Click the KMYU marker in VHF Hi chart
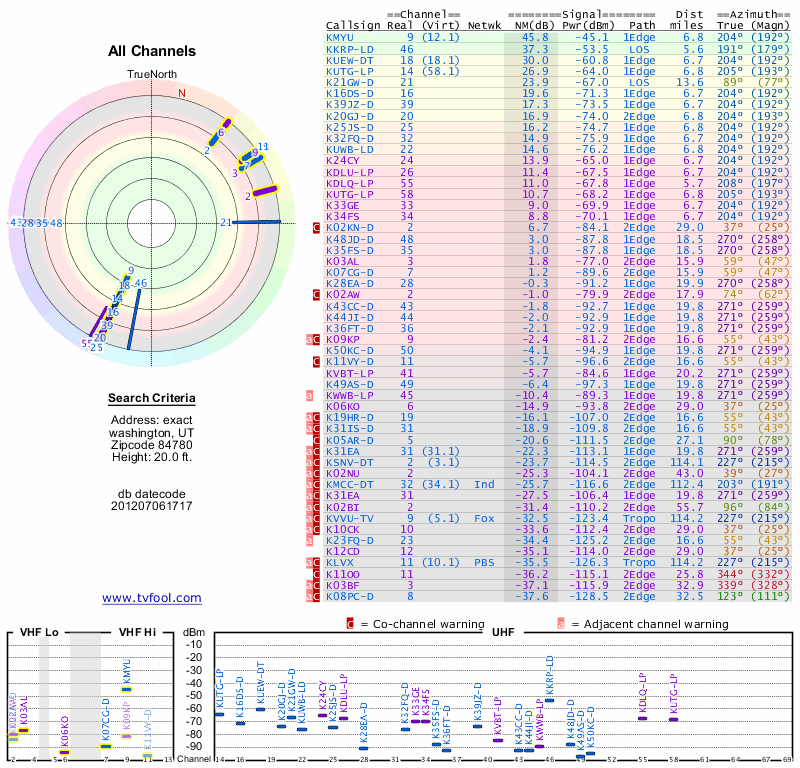800x768 pixels. pos(127,688)
